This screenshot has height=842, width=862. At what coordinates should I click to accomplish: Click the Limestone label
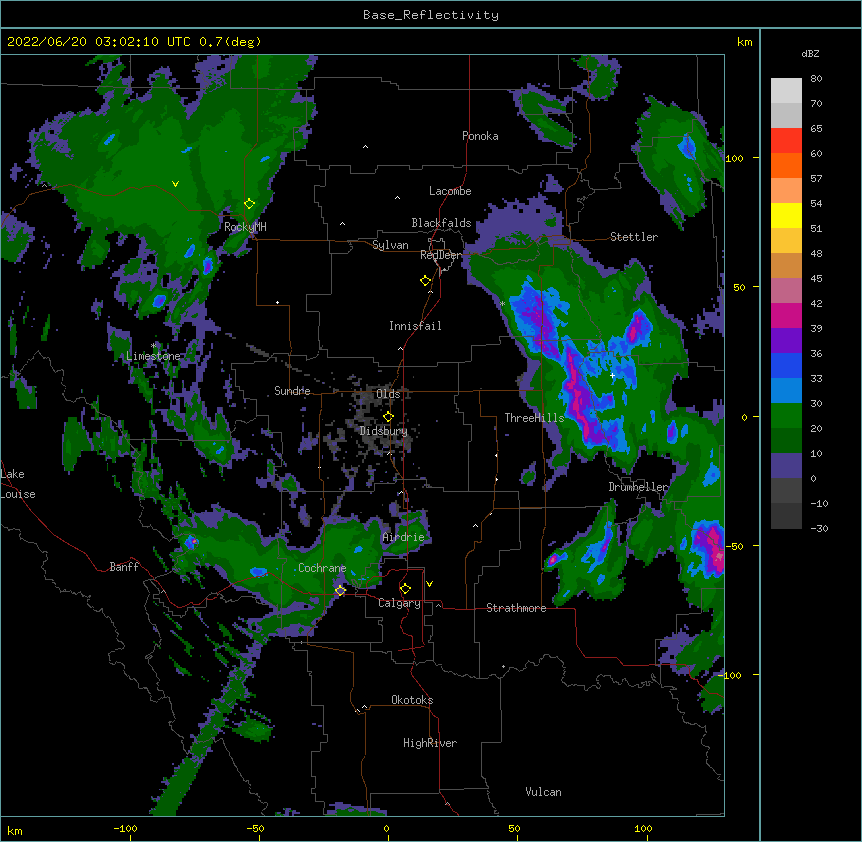[153, 356]
